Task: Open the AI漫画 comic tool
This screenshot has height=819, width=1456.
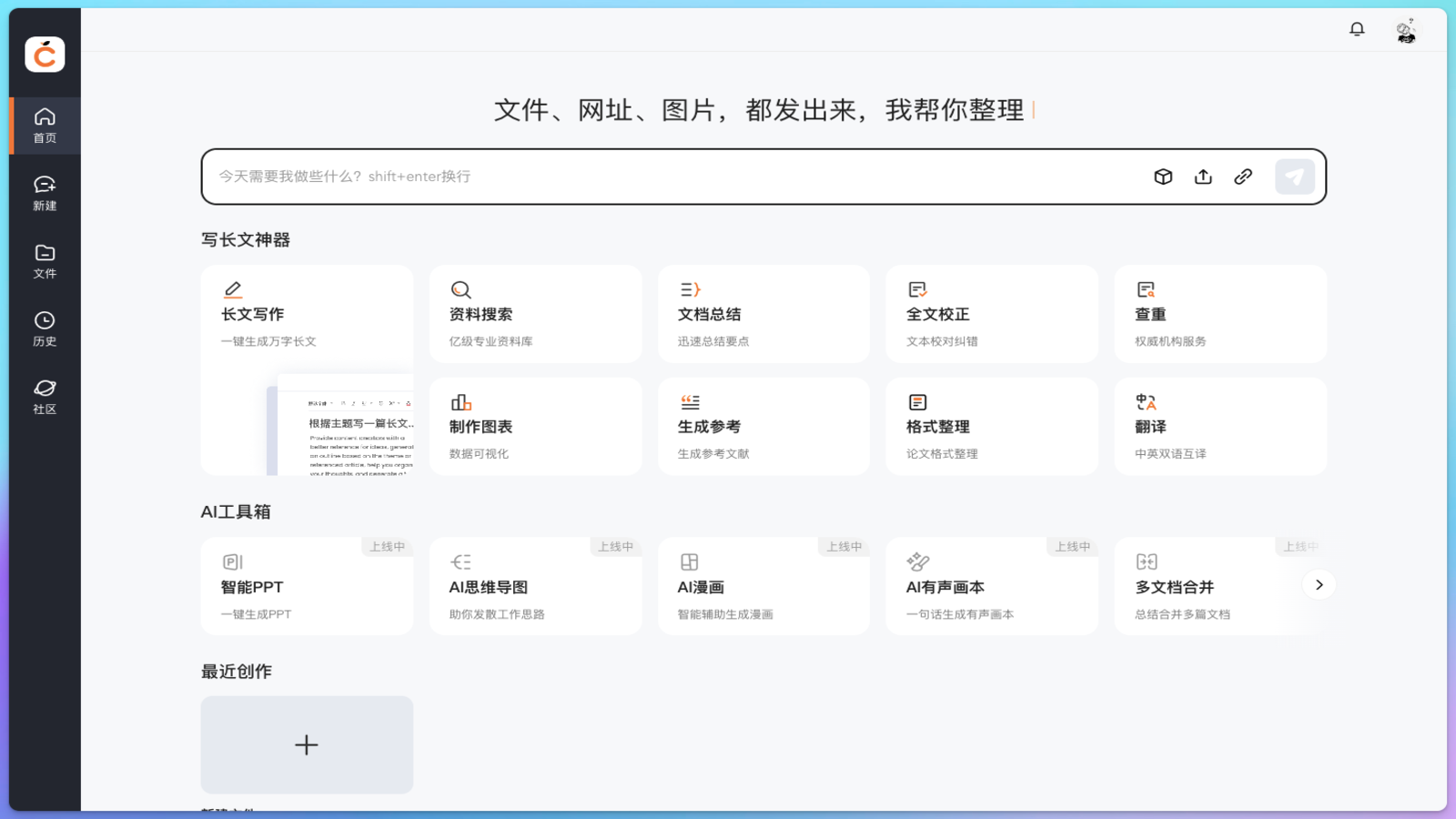Action: tap(763, 585)
